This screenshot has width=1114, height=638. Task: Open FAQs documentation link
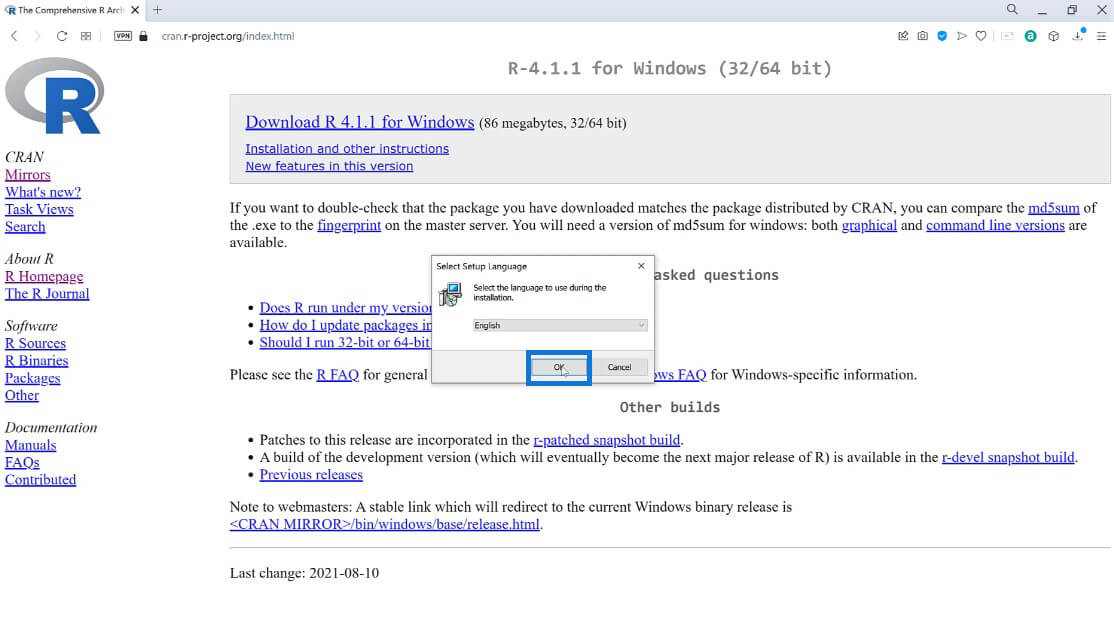22,463
